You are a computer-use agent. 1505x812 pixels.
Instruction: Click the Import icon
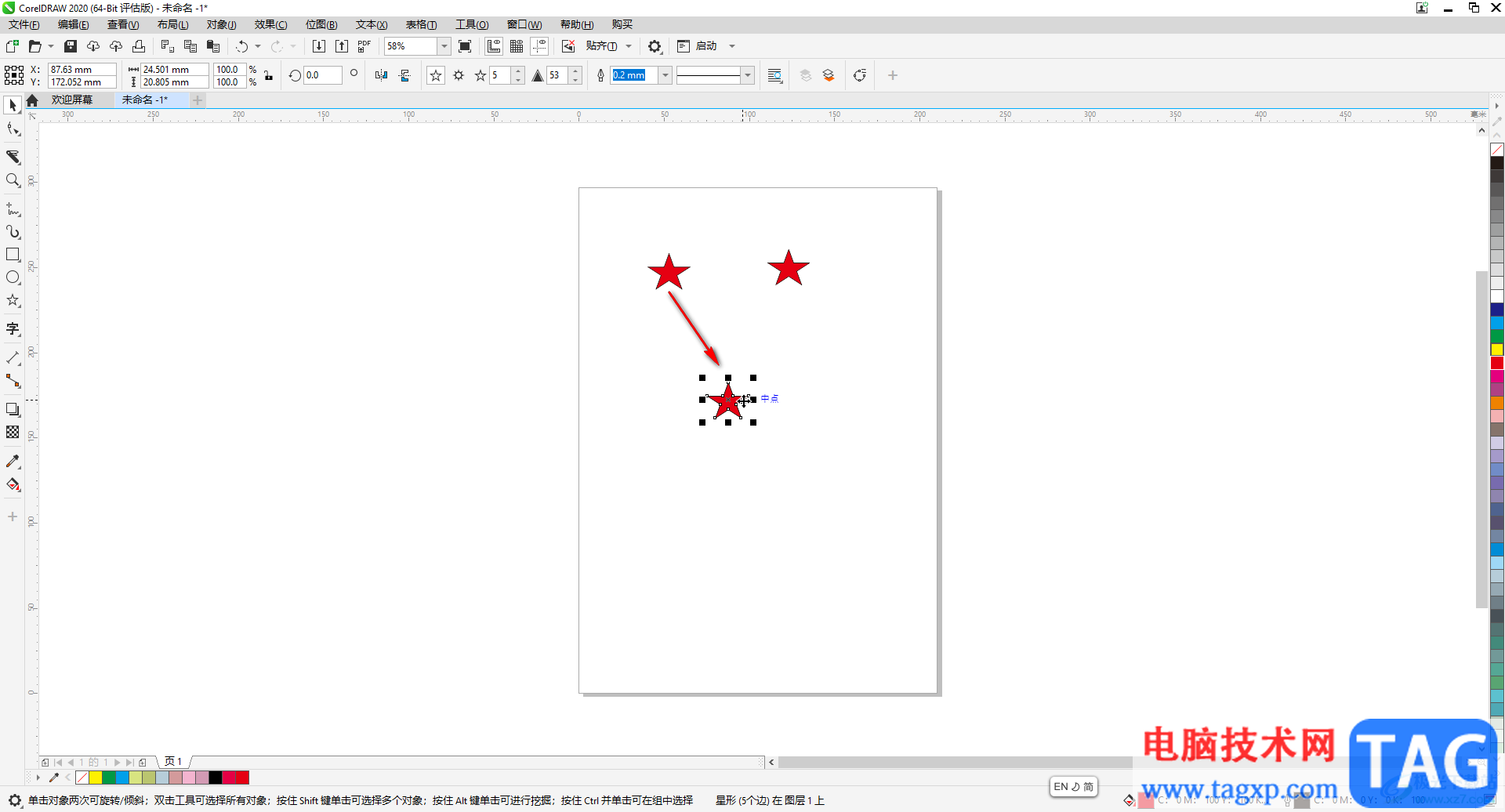click(x=319, y=46)
